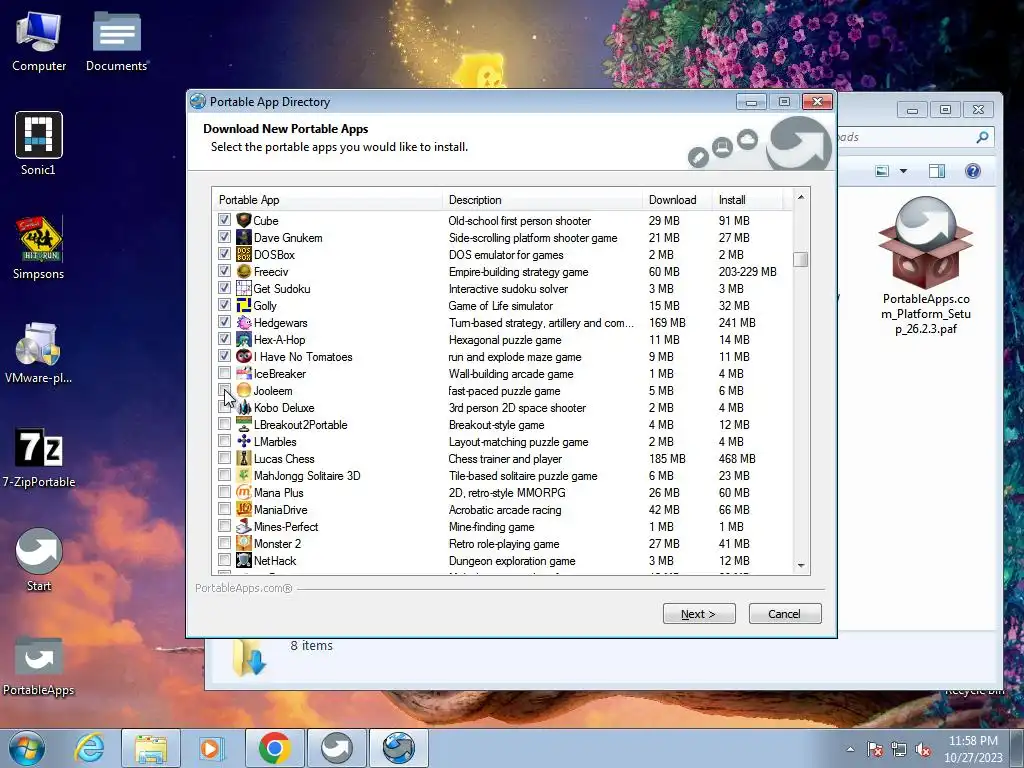
Task: Uncheck the DOSBox checkbox
Action: pos(225,254)
